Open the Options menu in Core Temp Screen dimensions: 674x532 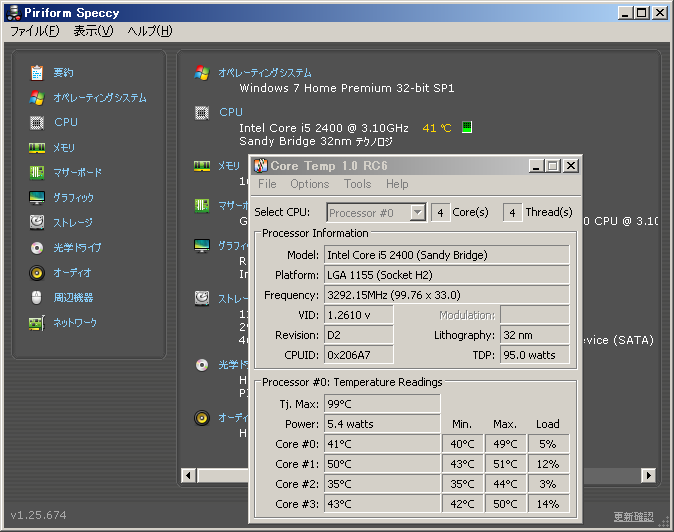[x=309, y=184]
